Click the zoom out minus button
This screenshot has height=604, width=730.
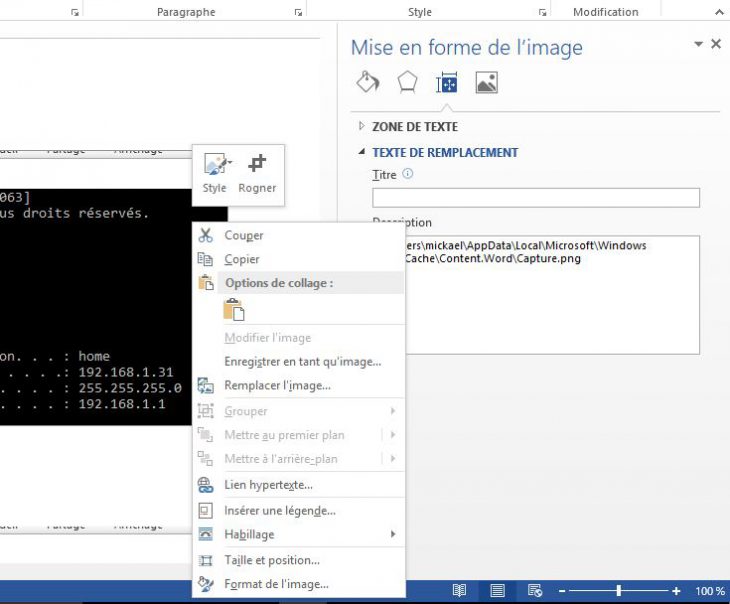[x=562, y=591]
